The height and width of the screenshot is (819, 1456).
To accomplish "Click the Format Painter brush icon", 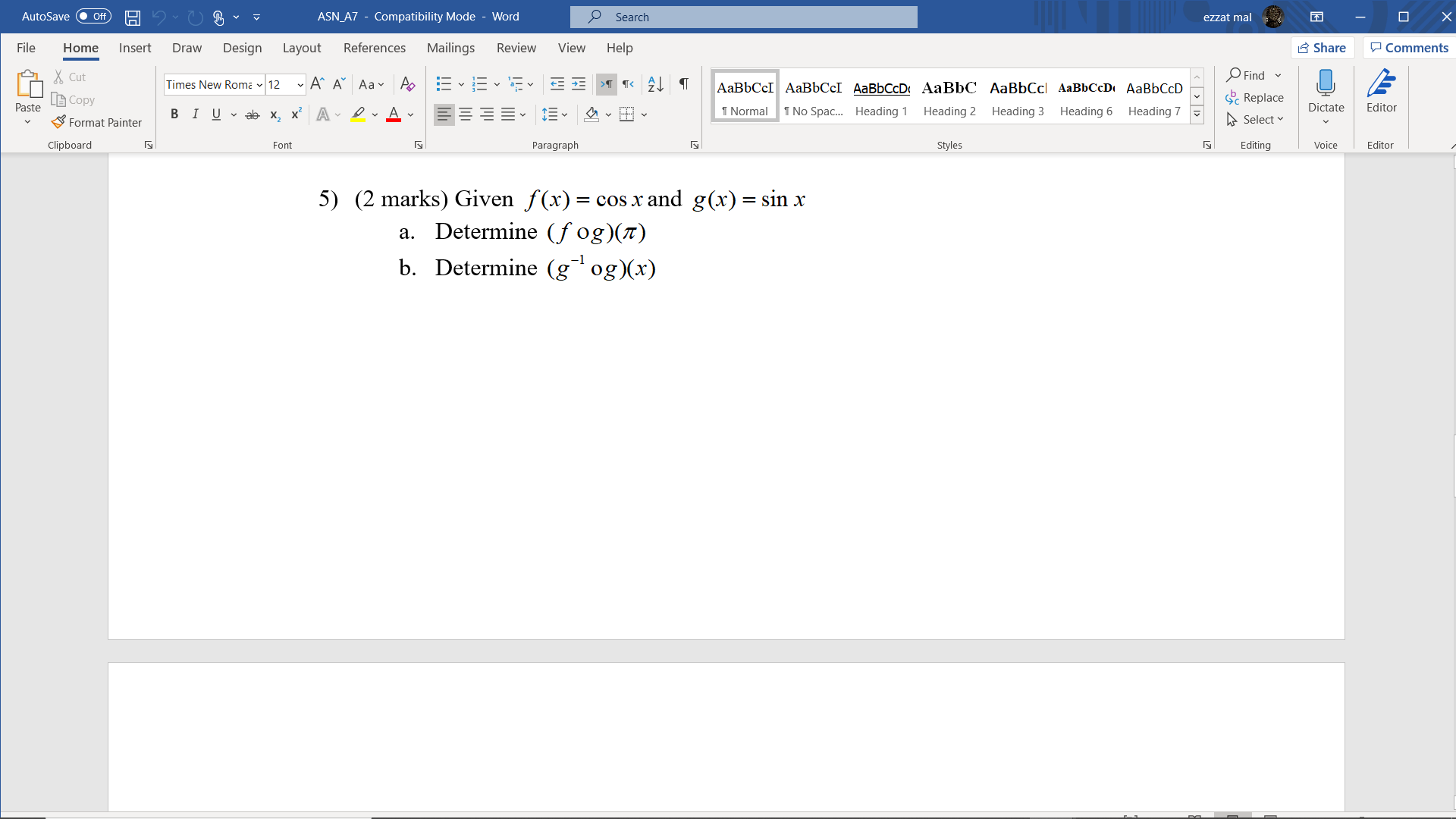I will click(x=58, y=122).
